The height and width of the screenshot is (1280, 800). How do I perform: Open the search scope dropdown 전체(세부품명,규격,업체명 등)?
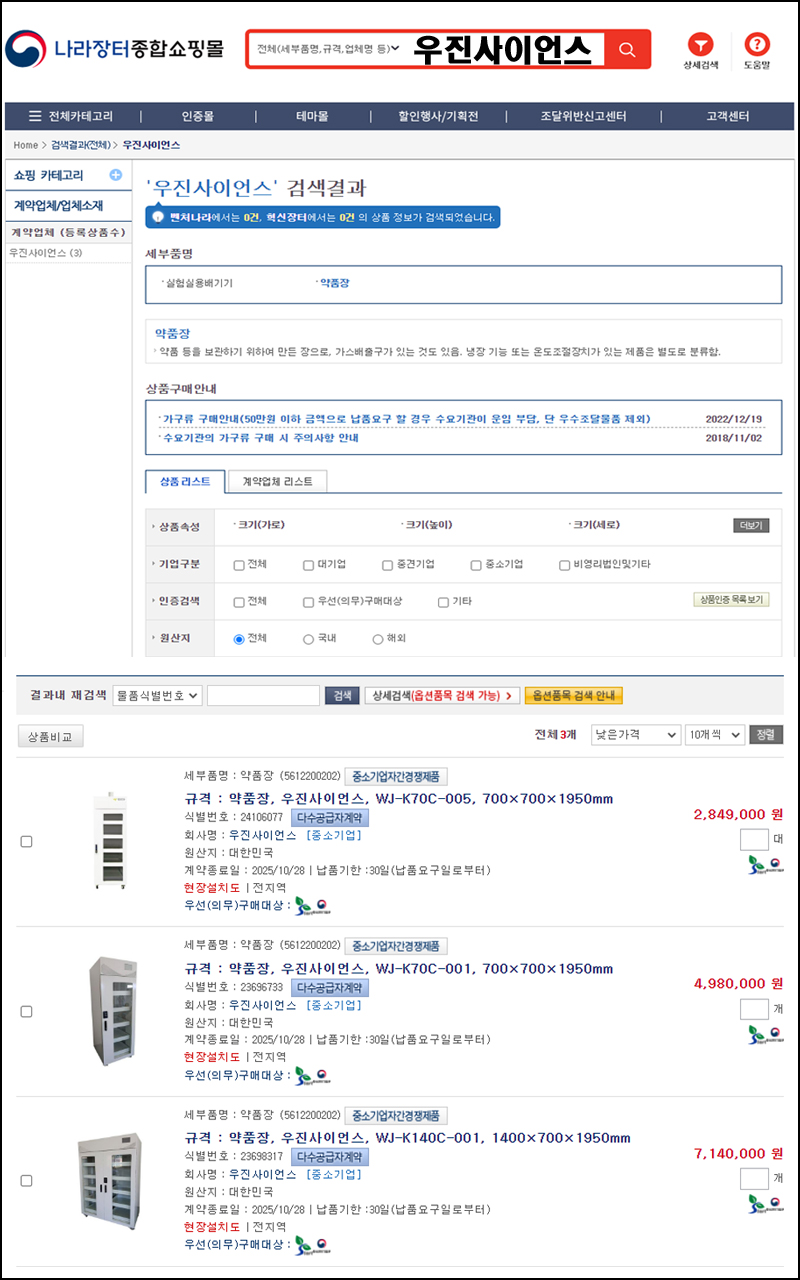328,49
